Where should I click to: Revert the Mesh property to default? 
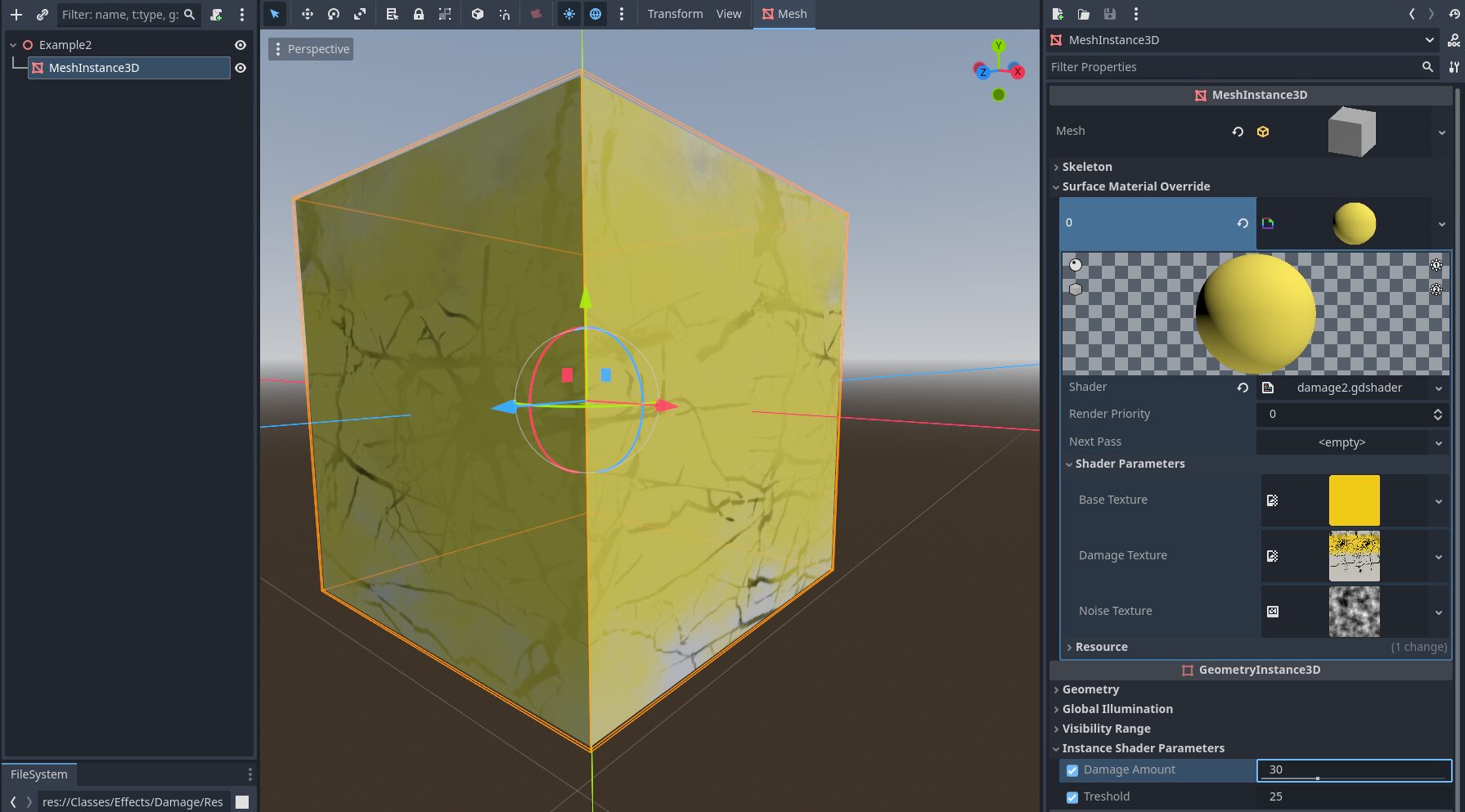point(1238,132)
